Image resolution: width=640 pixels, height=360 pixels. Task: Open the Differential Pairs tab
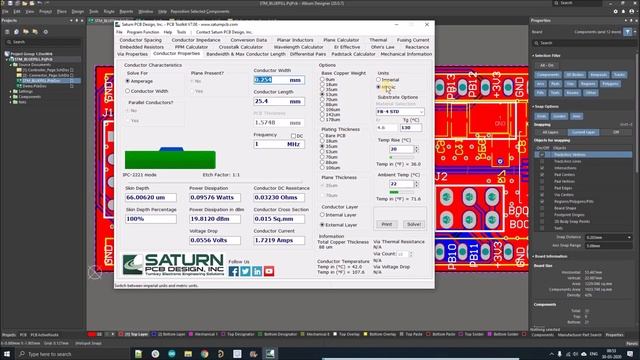point(308,54)
